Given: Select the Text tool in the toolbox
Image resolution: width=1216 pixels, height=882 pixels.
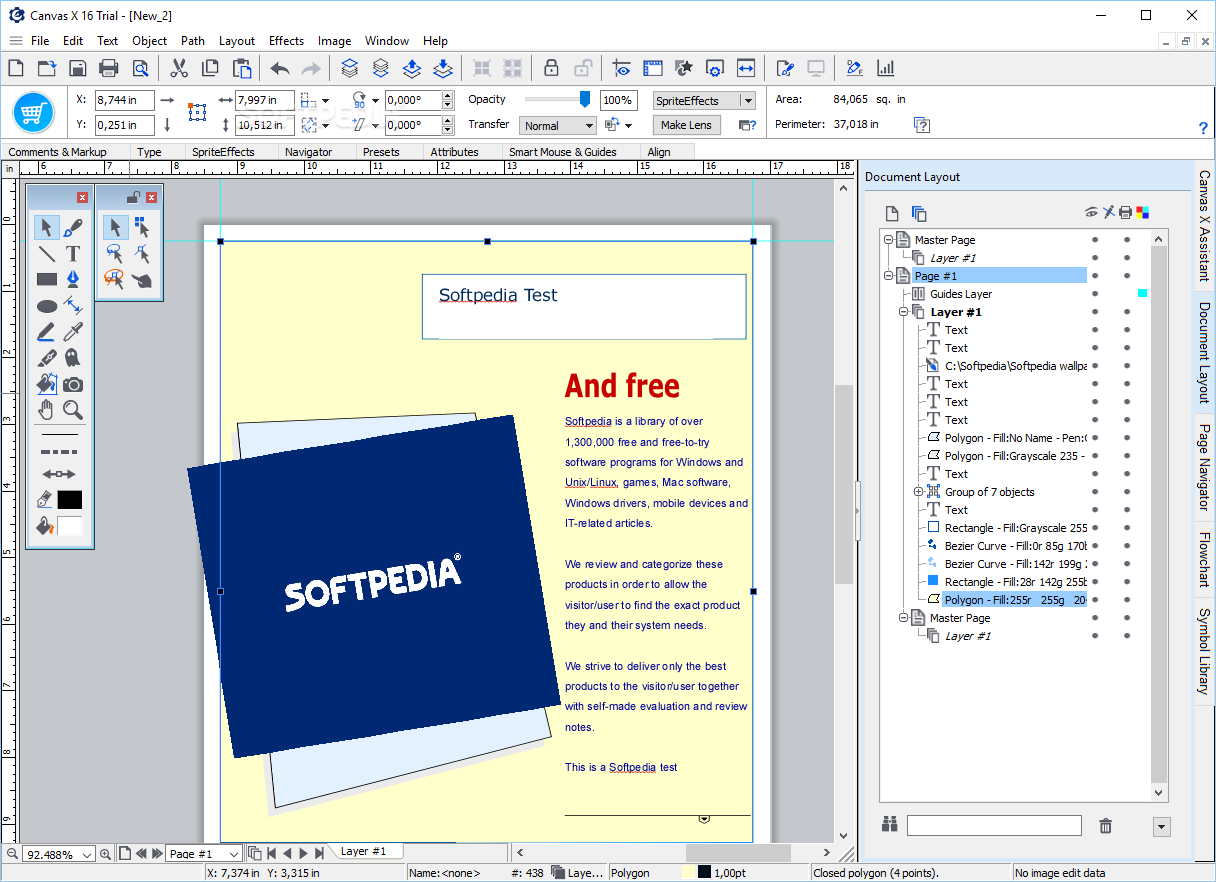Looking at the screenshot, I should click(x=73, y=253).
